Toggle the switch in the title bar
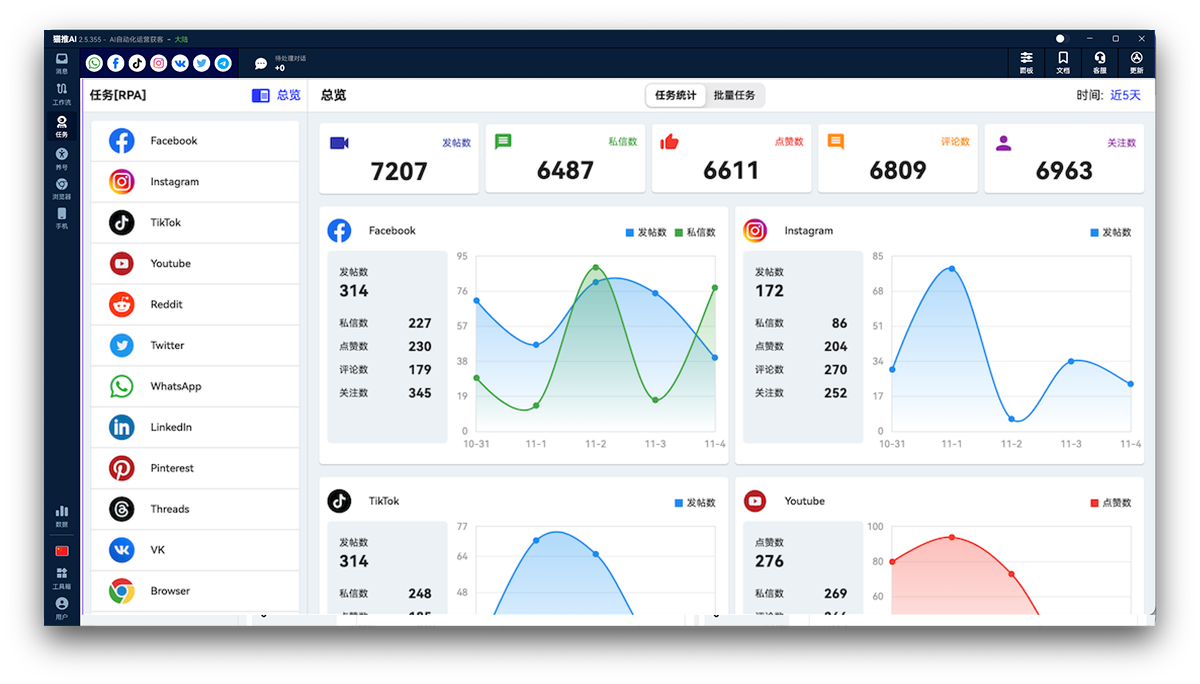Viewport: 1200px width, 684px height. click(1062, 39)
